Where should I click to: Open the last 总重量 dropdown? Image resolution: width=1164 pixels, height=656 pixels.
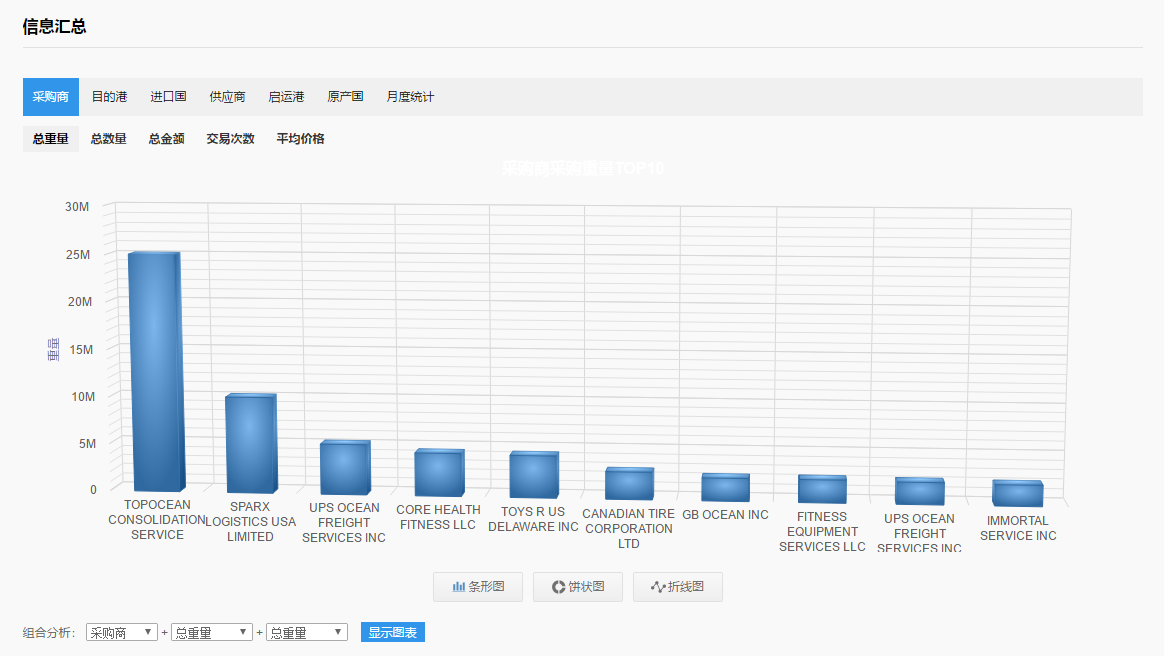click(307, 632)
